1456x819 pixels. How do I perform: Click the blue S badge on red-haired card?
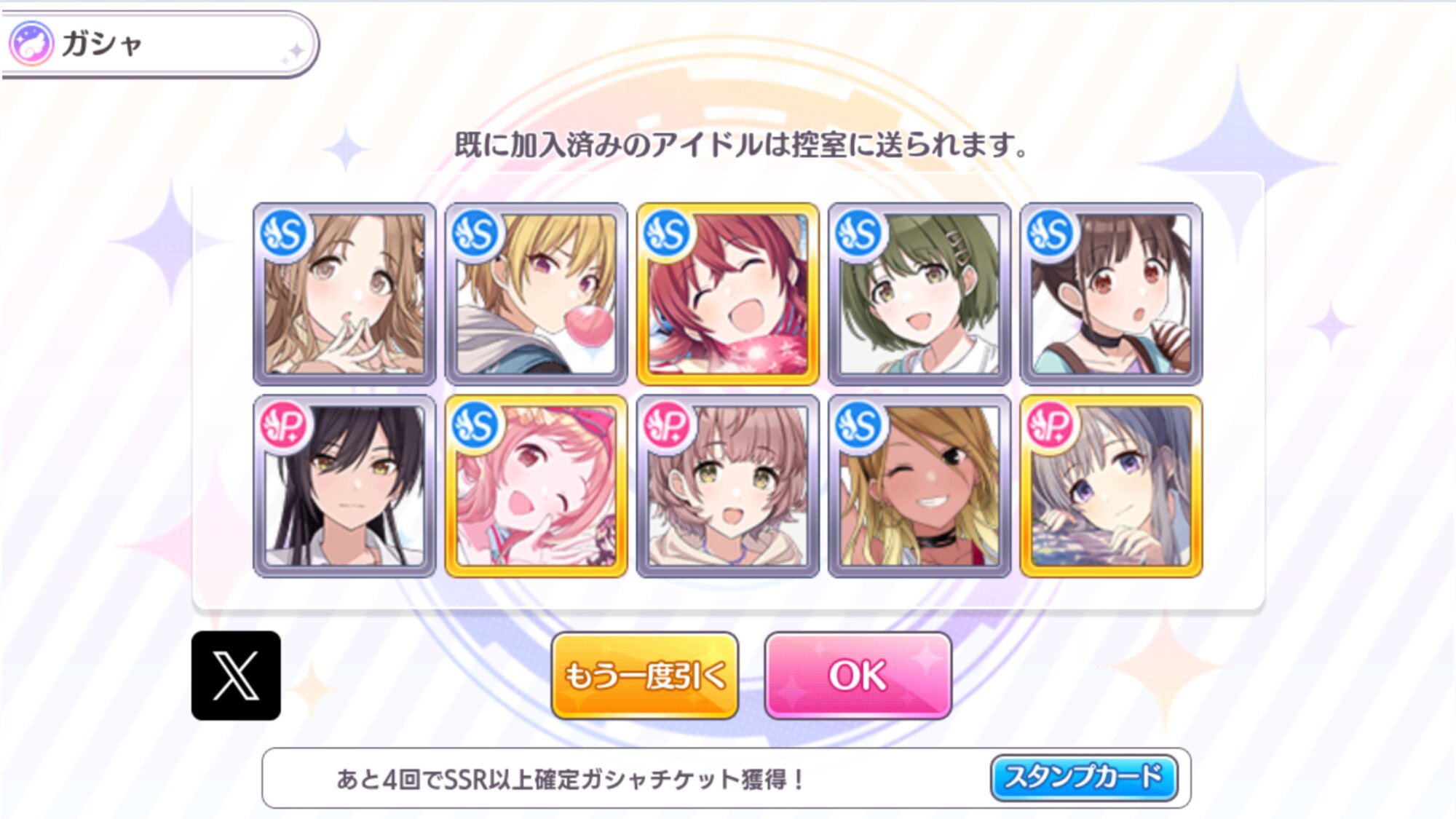click(x=666, y=234)
